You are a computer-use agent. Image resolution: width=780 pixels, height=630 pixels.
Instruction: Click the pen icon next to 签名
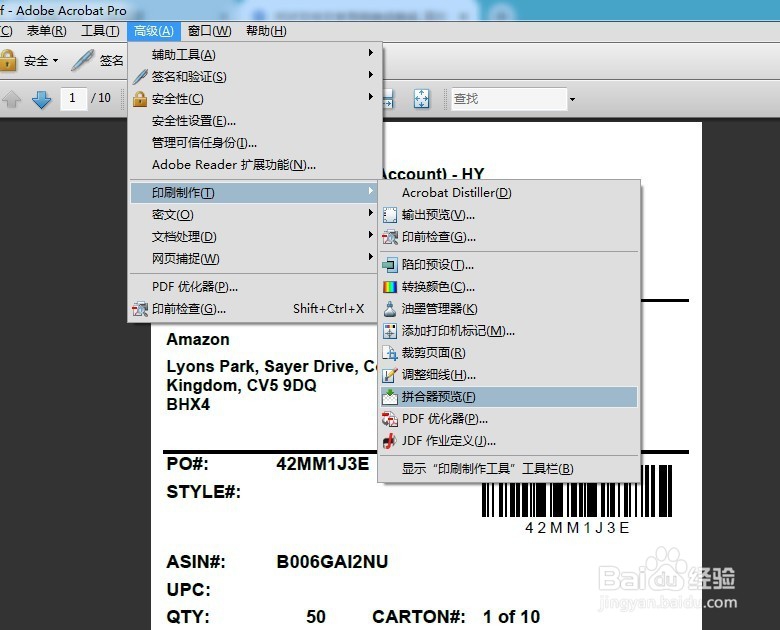pos(83,60)
